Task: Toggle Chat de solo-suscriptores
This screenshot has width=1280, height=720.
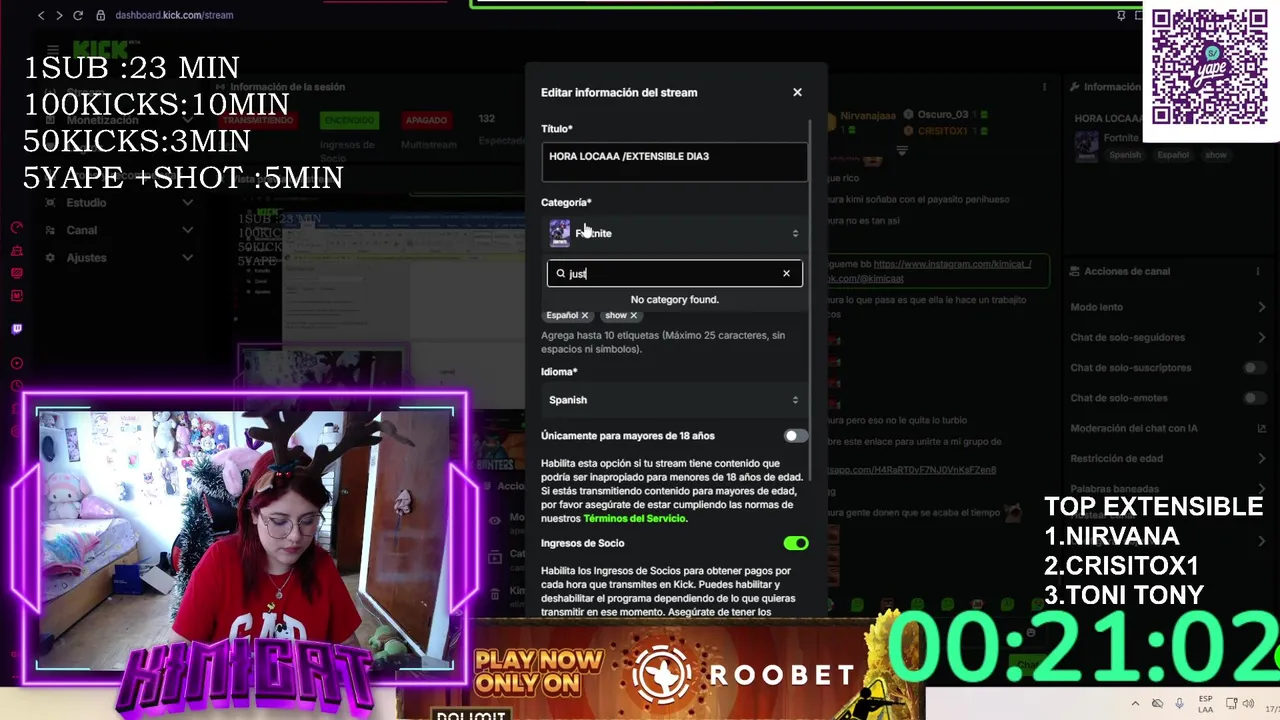Action: [1253, 368]
